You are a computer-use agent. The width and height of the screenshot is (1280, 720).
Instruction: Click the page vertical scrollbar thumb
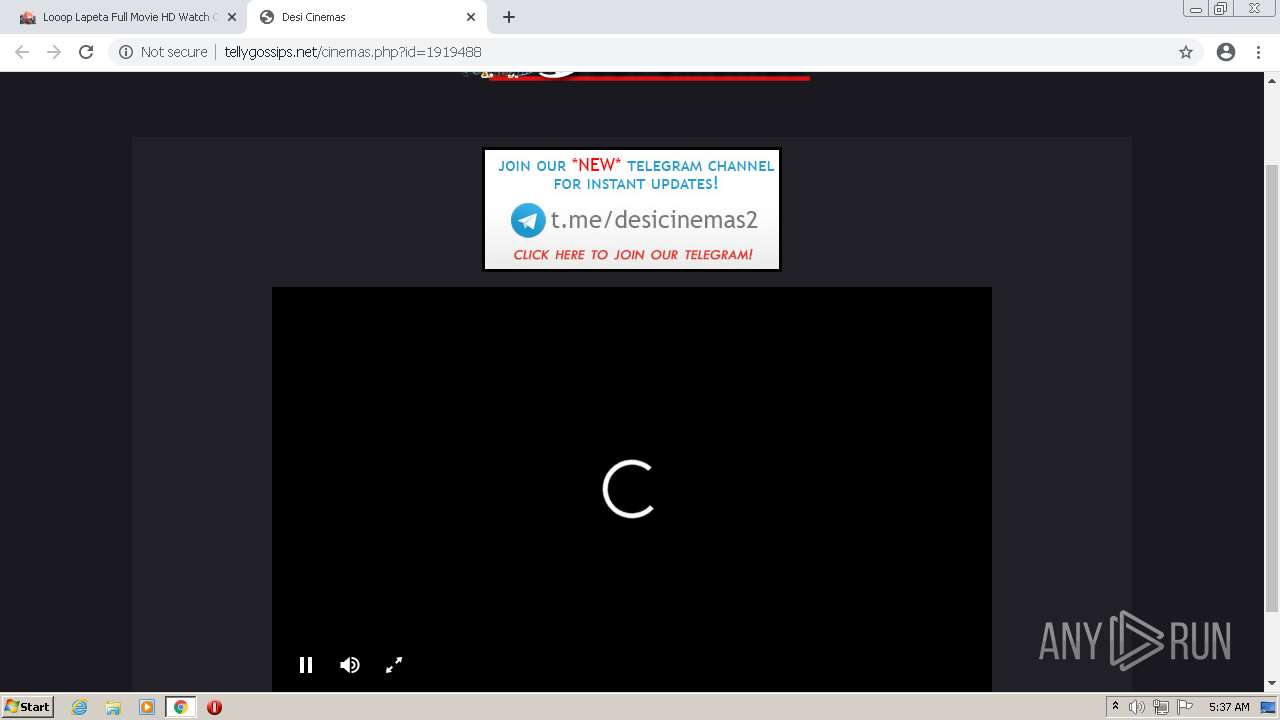tap(1272, 388)
